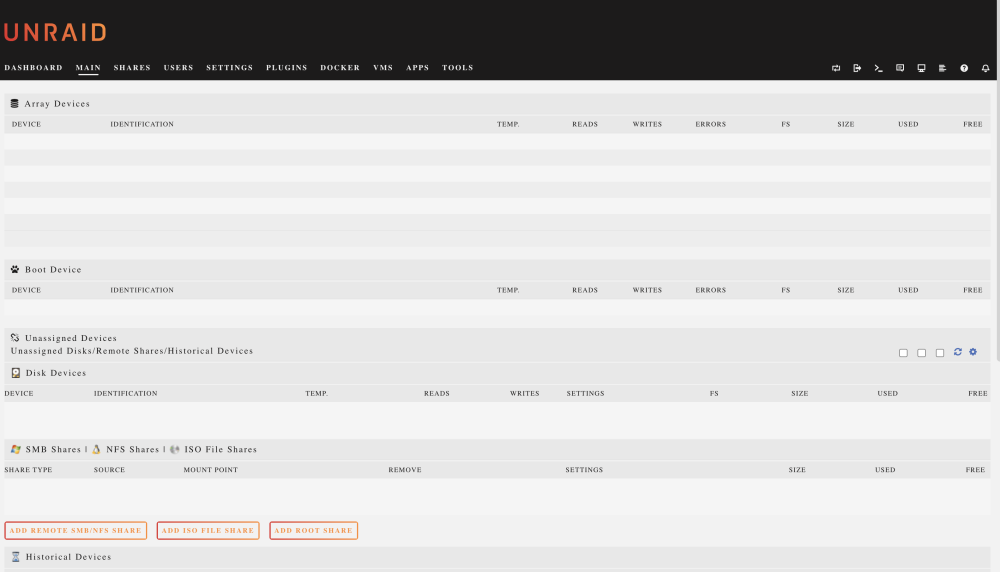
Task: Click Array Devices IDENTIFICATION column header
Action: coord(142,124)
